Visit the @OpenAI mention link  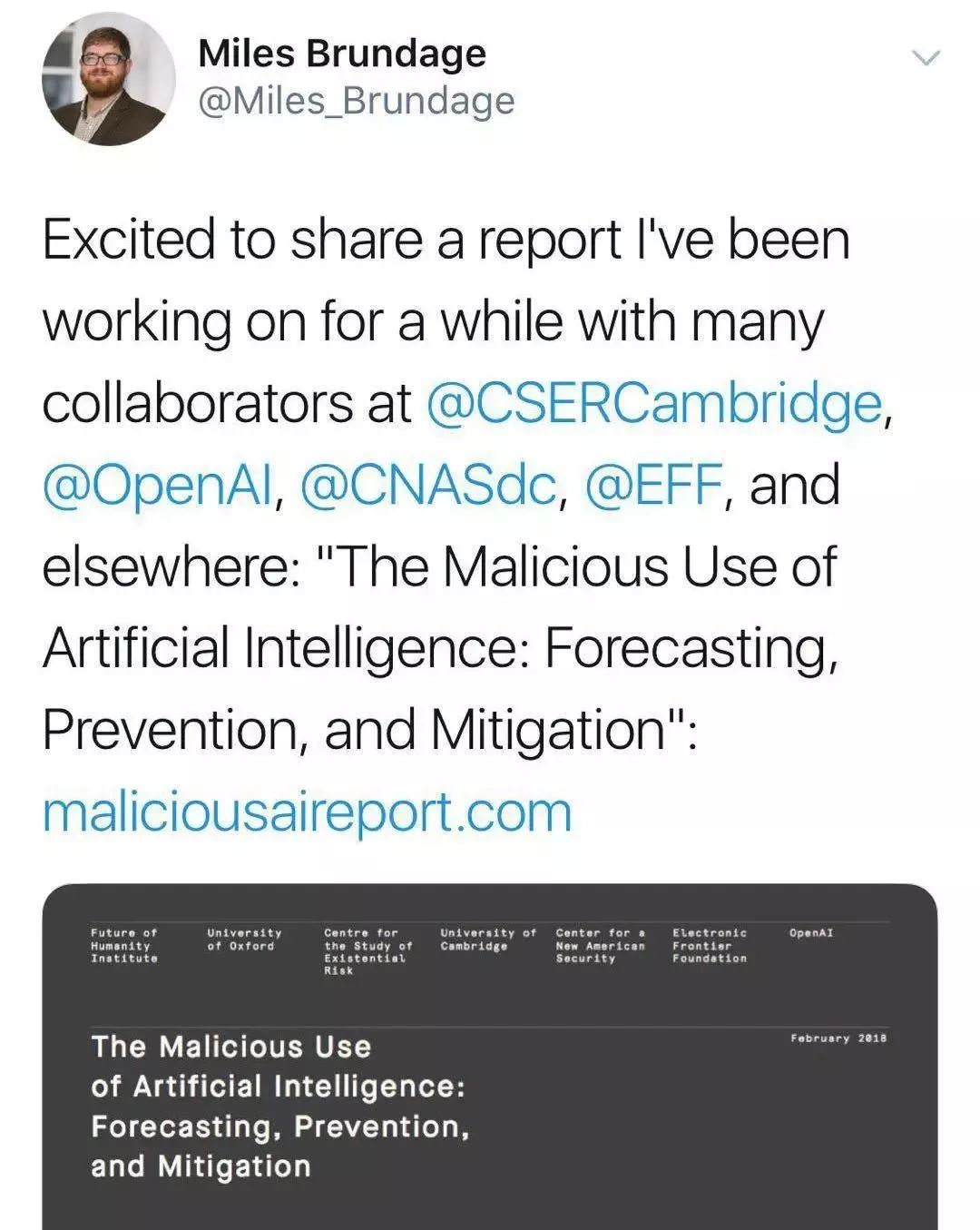pyautogui.click(x=157, y=486)
